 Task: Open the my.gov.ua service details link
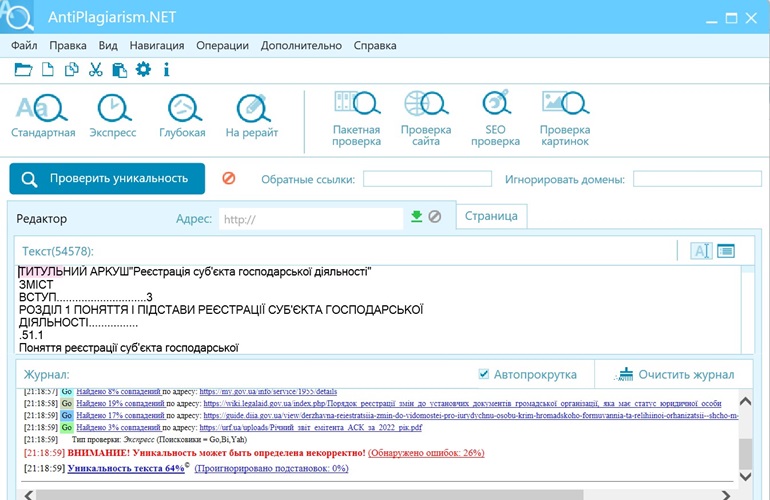point(268,391)
